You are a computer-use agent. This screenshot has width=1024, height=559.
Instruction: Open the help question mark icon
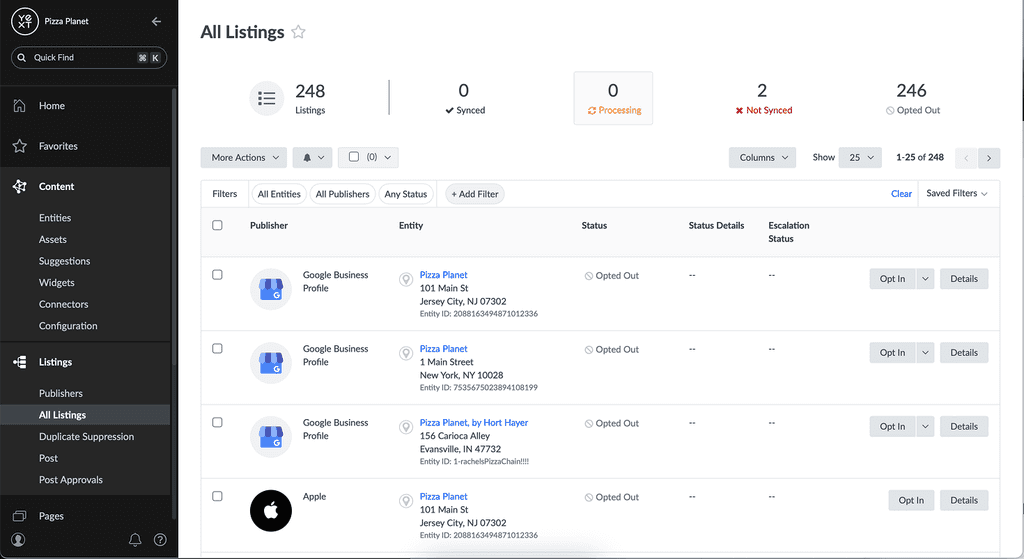point(160,539)
